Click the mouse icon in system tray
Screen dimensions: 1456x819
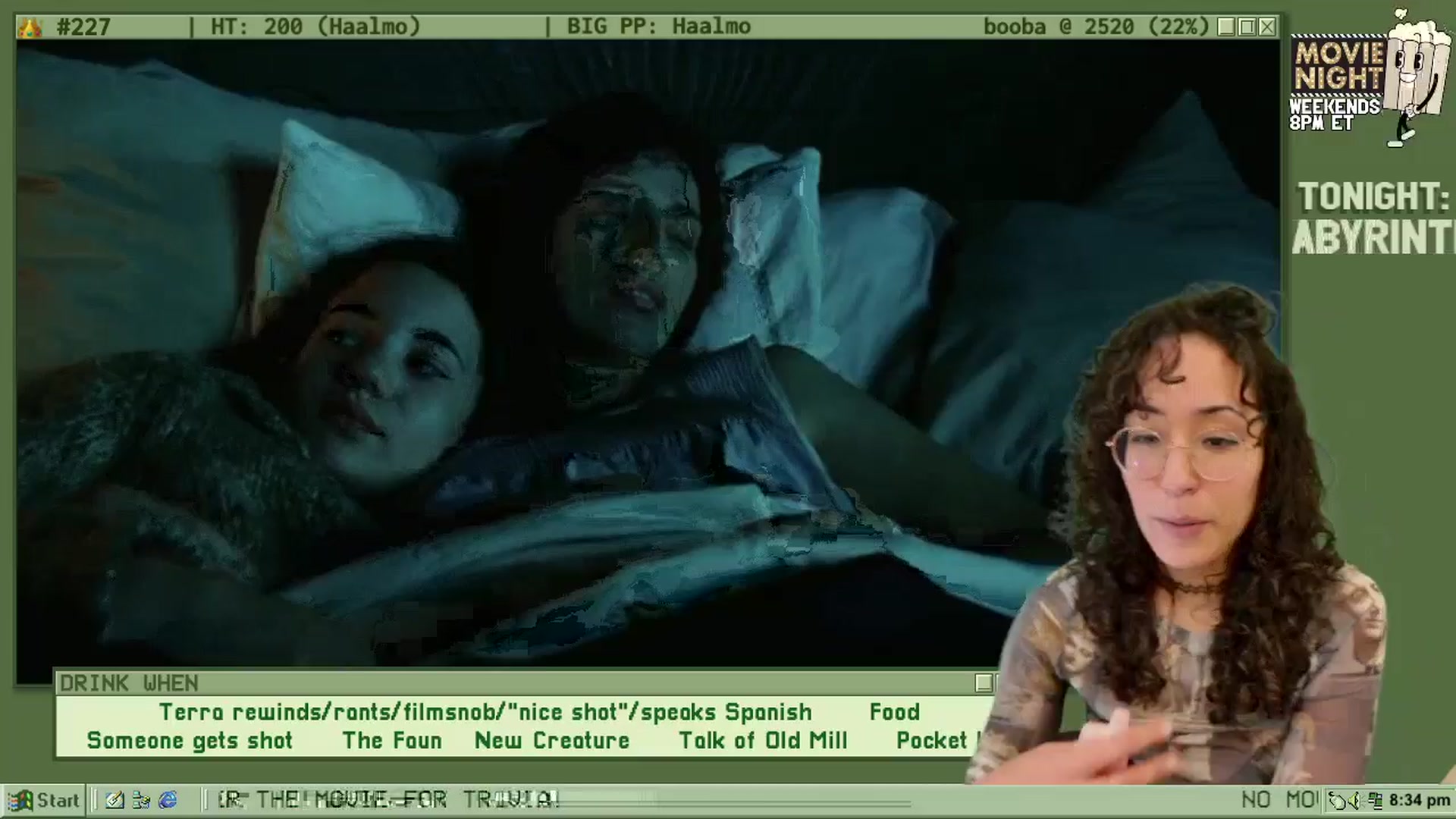(1338, 800)
